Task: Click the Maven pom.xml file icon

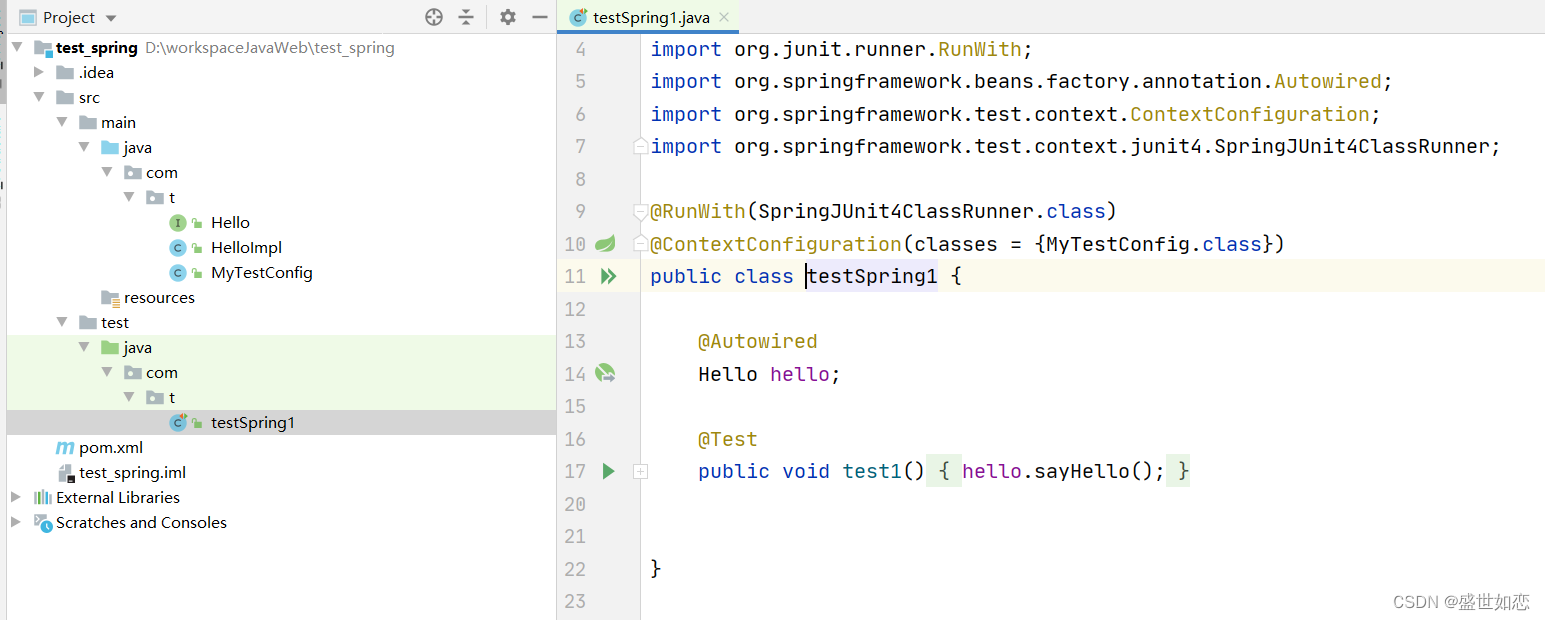Action: [x=65, y=447]
